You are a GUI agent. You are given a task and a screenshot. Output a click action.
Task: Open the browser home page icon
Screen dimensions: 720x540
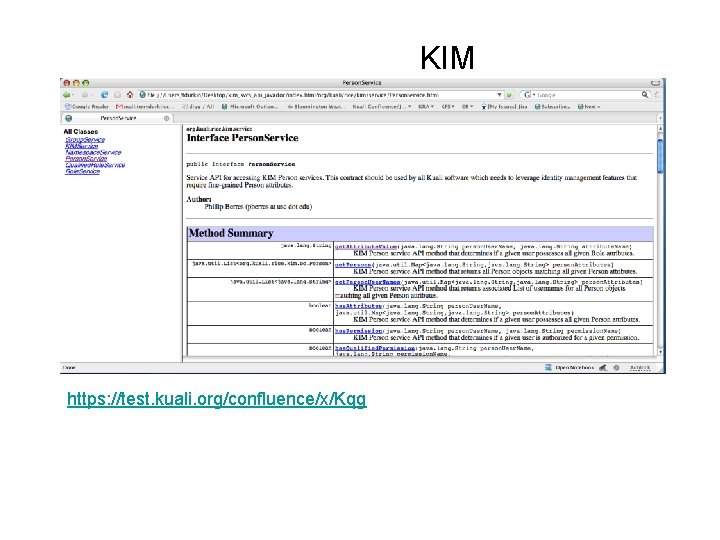pyautogui.click(x=130, y=95)
